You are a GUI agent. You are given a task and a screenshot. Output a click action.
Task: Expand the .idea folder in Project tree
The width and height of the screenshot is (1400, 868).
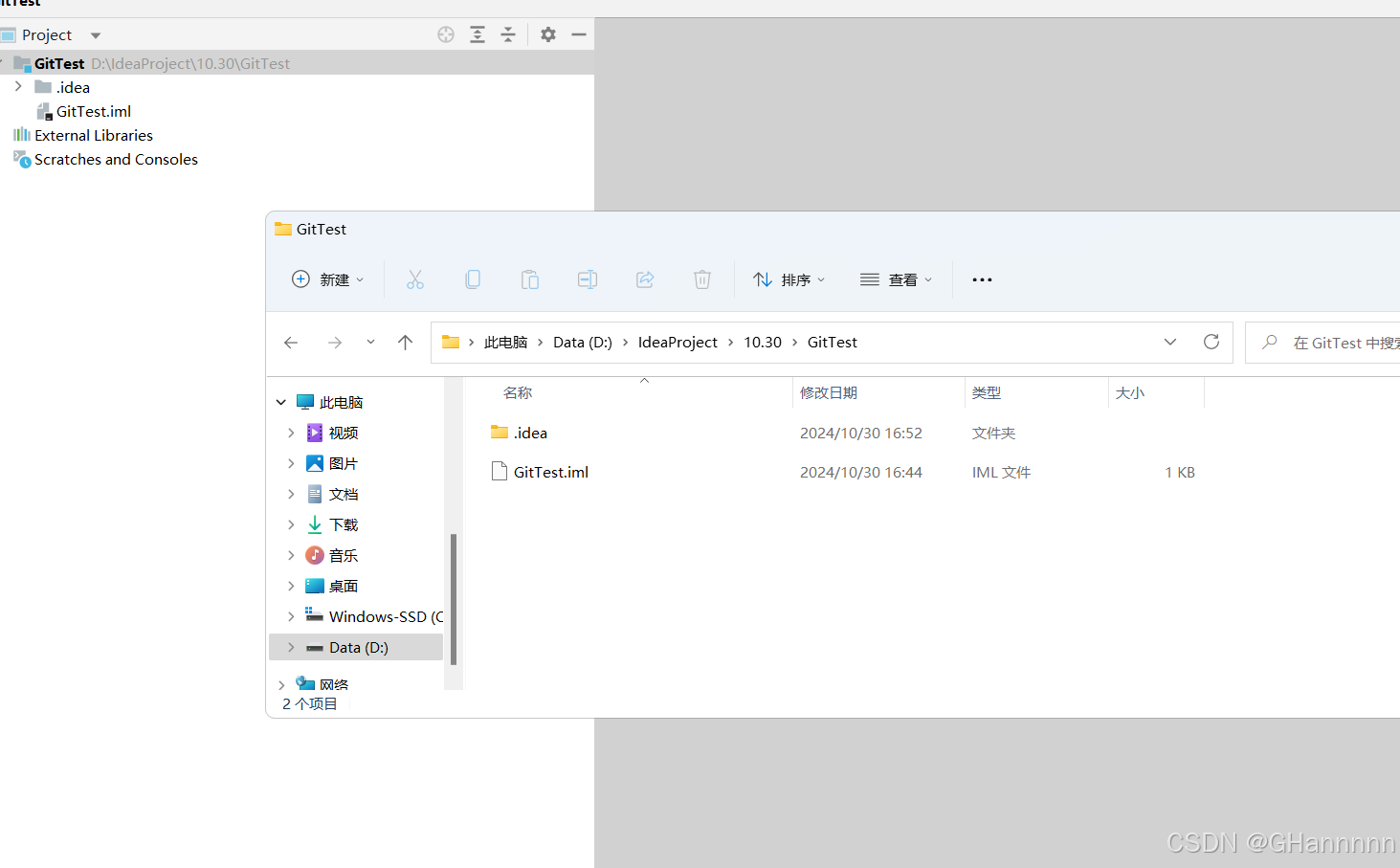19,86
